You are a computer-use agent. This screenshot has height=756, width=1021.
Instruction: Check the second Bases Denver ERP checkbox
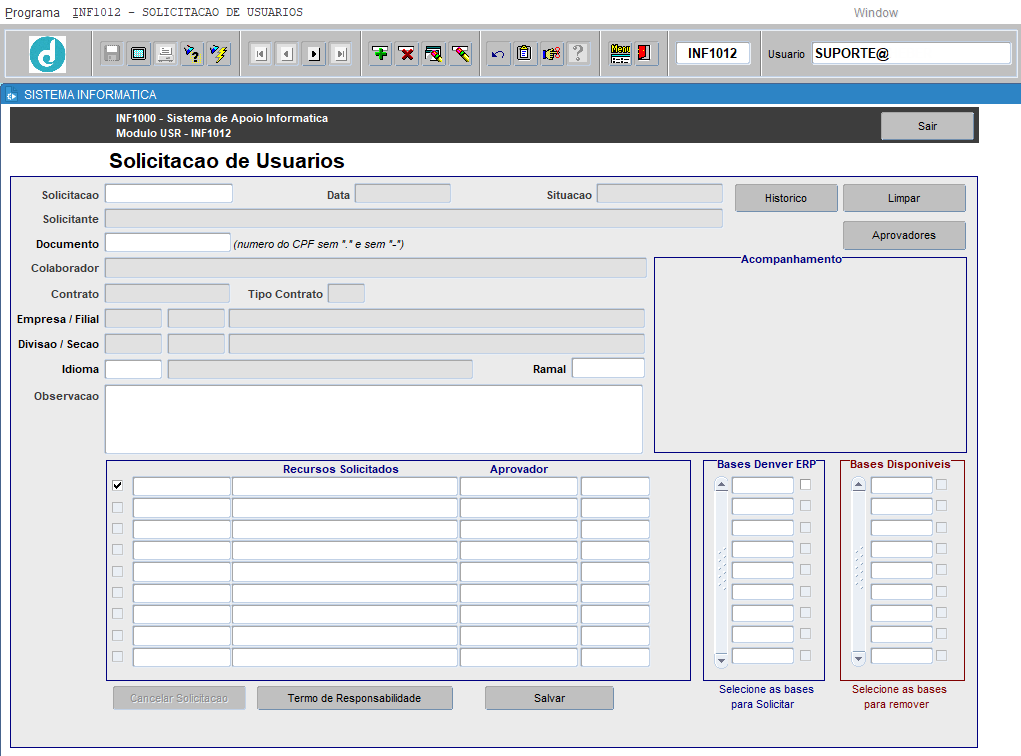tap(805, 505)
